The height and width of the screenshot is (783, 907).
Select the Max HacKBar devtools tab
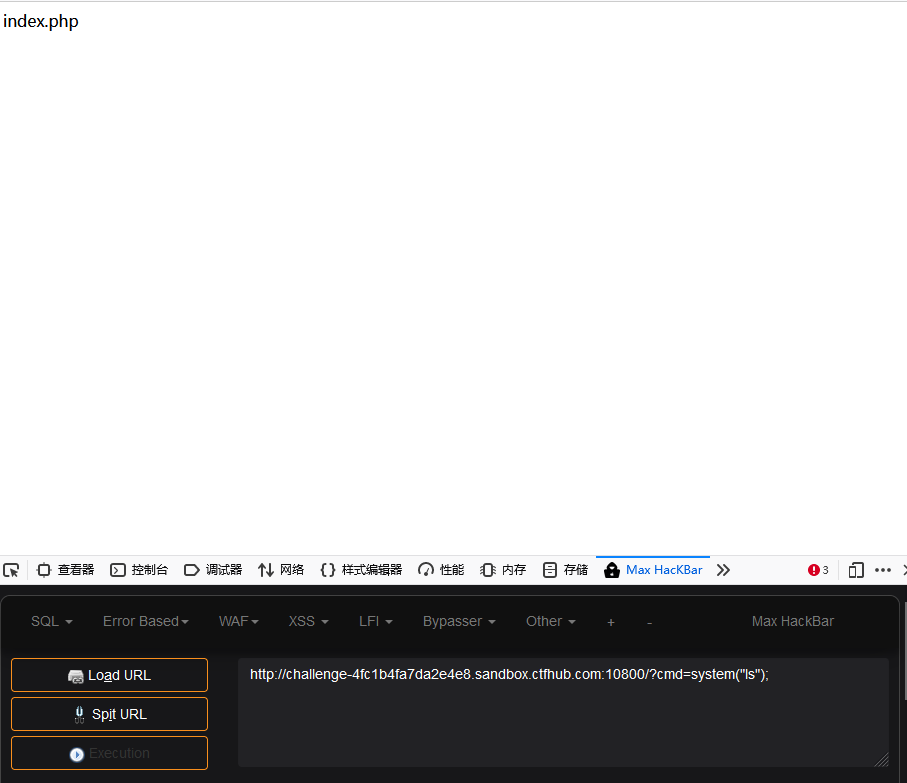tap(653, 570)
